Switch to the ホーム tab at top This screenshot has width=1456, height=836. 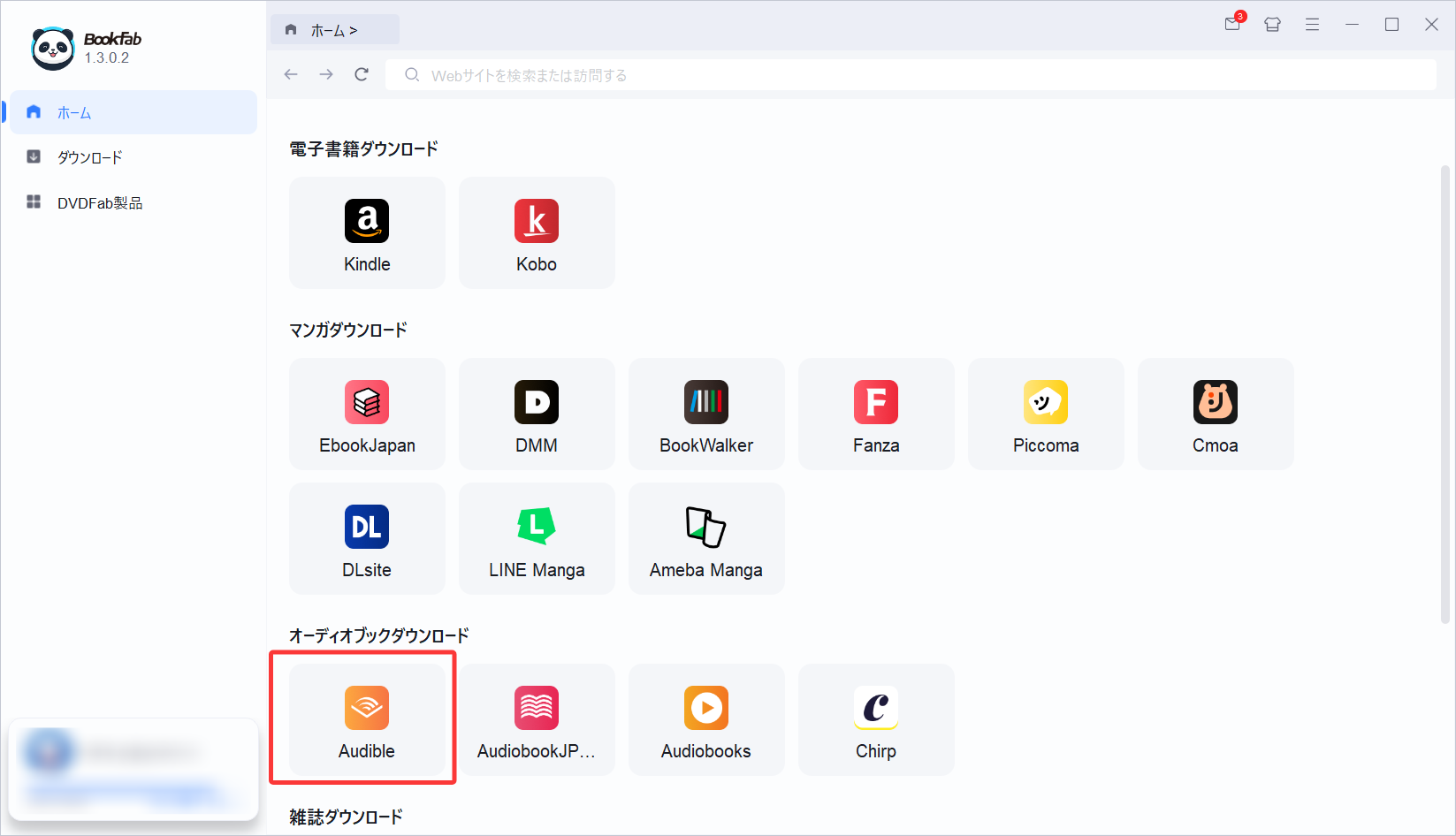tap(334, 30)
